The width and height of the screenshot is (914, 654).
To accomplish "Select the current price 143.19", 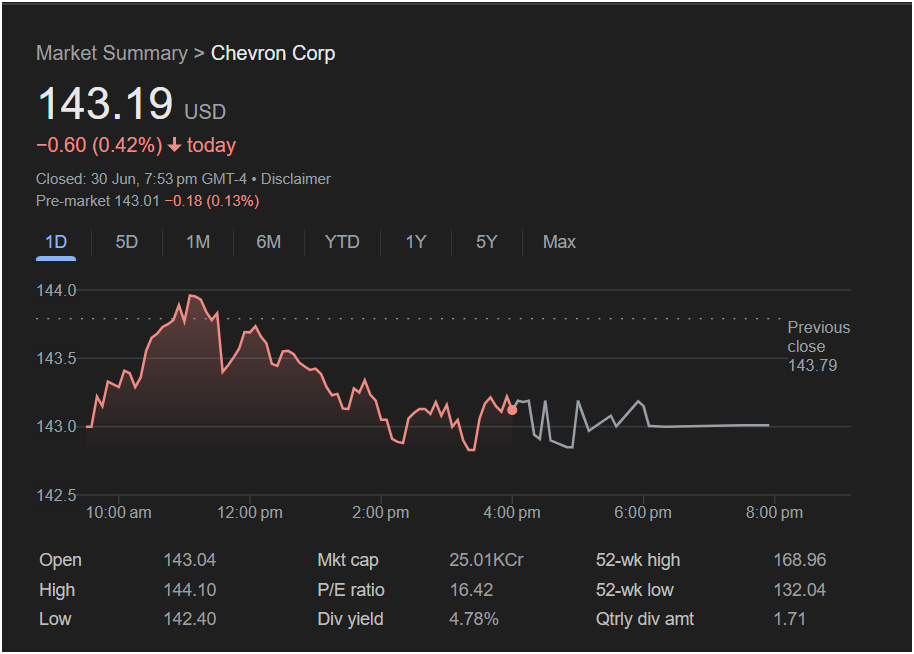I will point(106,104).
